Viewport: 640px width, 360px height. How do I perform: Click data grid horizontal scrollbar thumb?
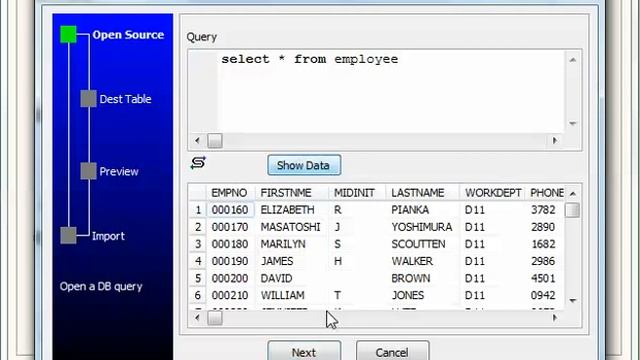click(x=215, y=318)
